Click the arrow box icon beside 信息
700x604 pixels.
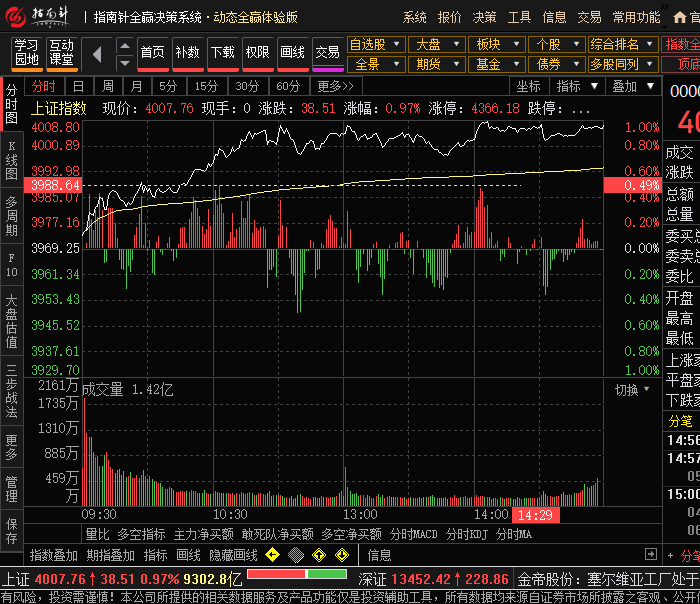(x=651, y=554)
